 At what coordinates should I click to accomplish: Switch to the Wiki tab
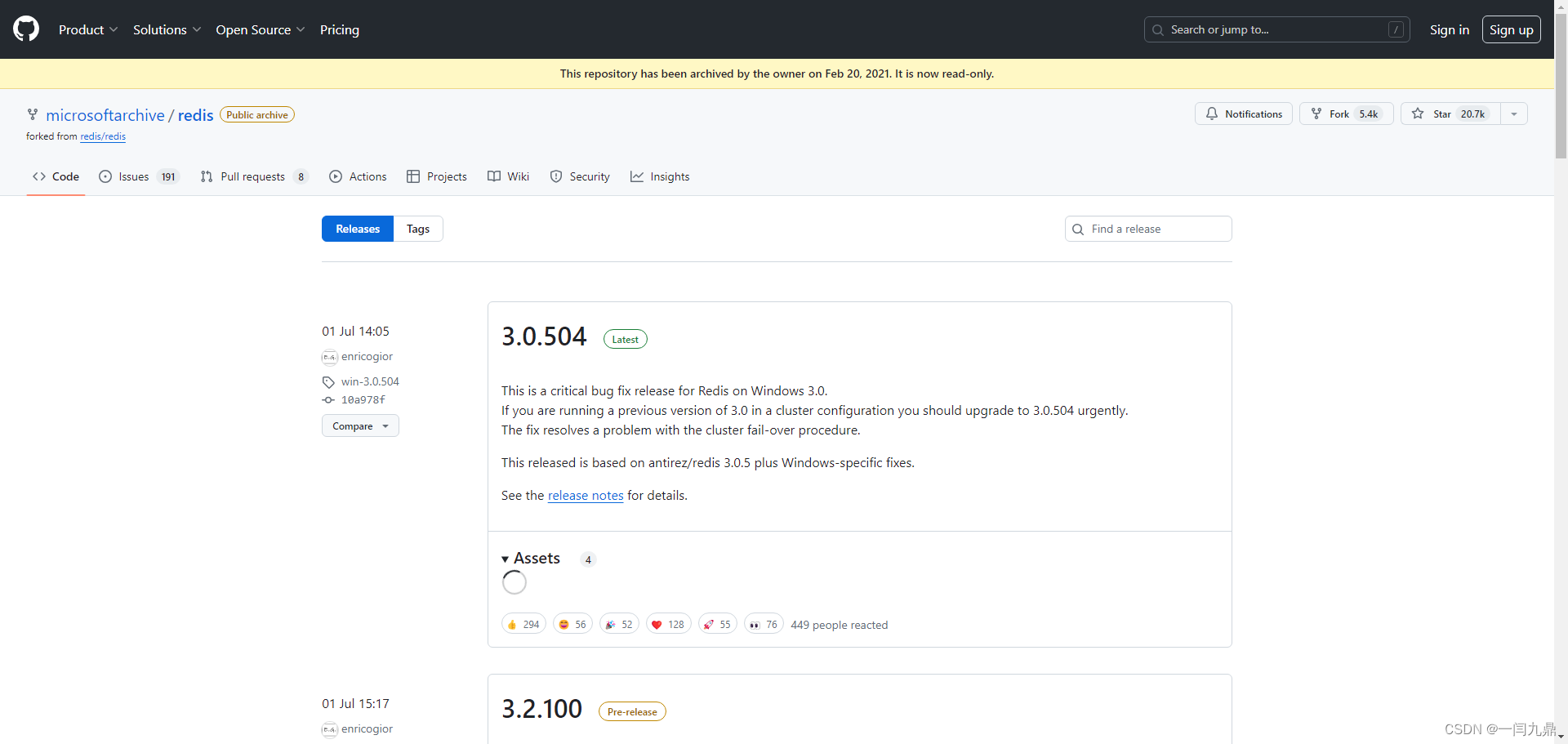tap(508, 176)
